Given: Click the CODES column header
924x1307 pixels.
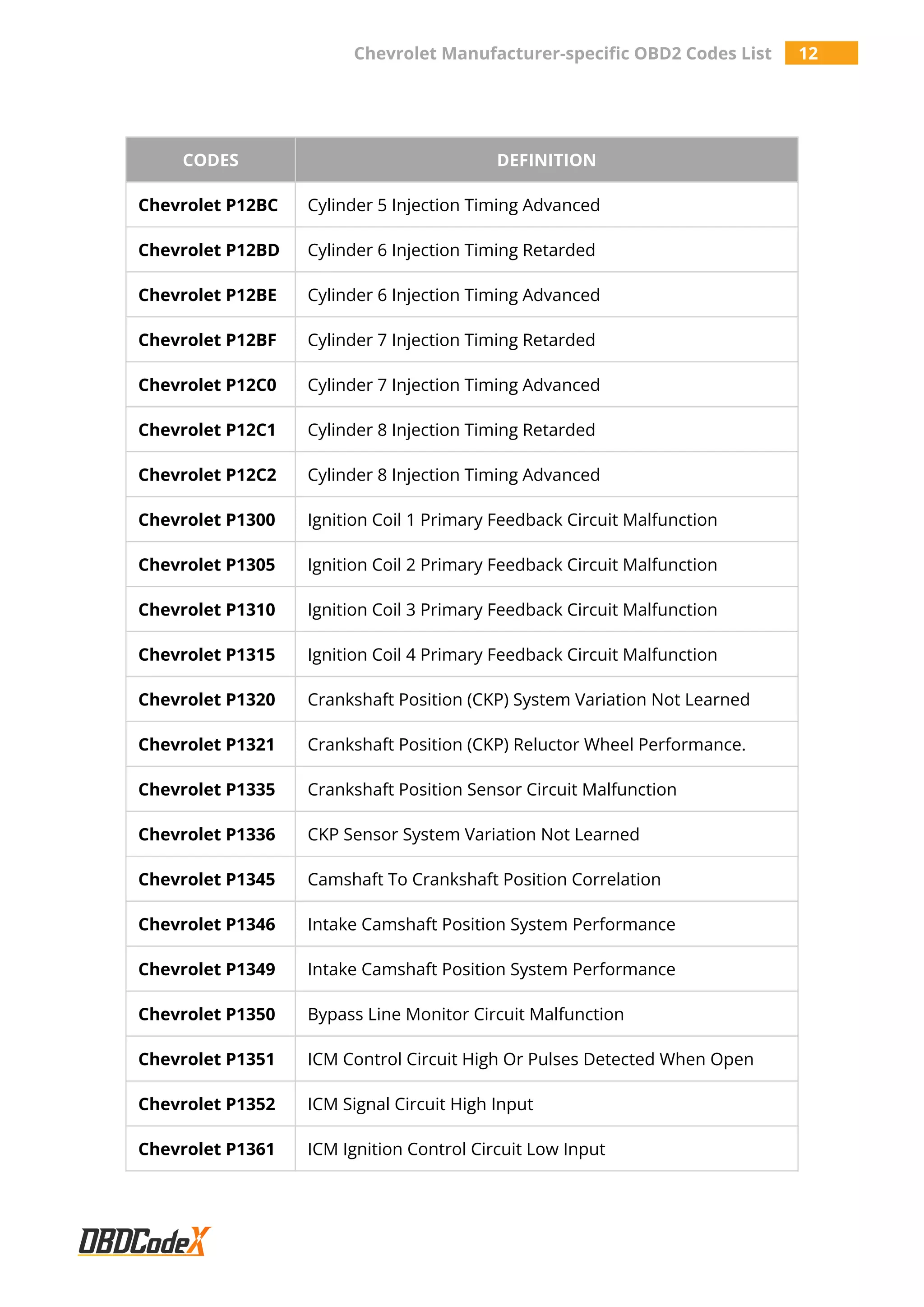Looking at the screenshot, I should pos(211,160).
